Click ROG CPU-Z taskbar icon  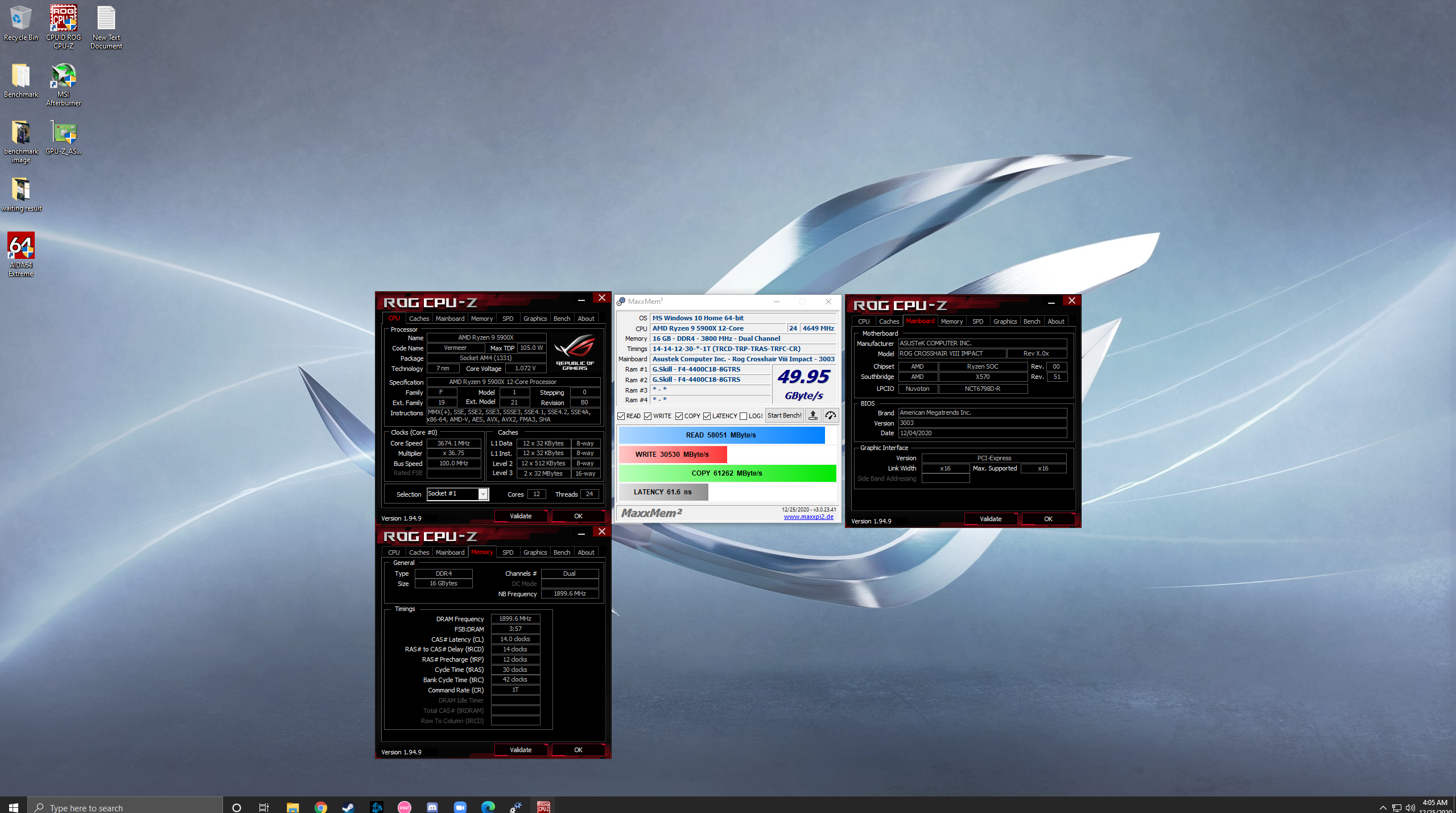coord(543,807)
